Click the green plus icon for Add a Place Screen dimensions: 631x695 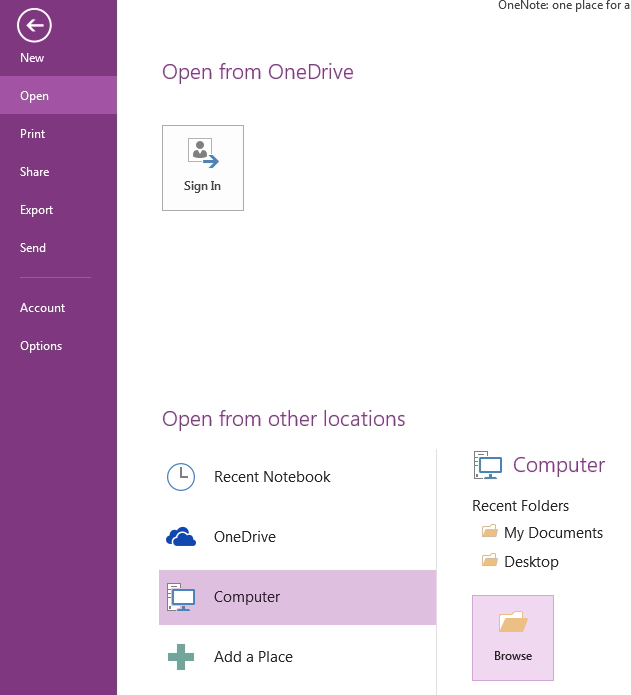click(181, 657)
